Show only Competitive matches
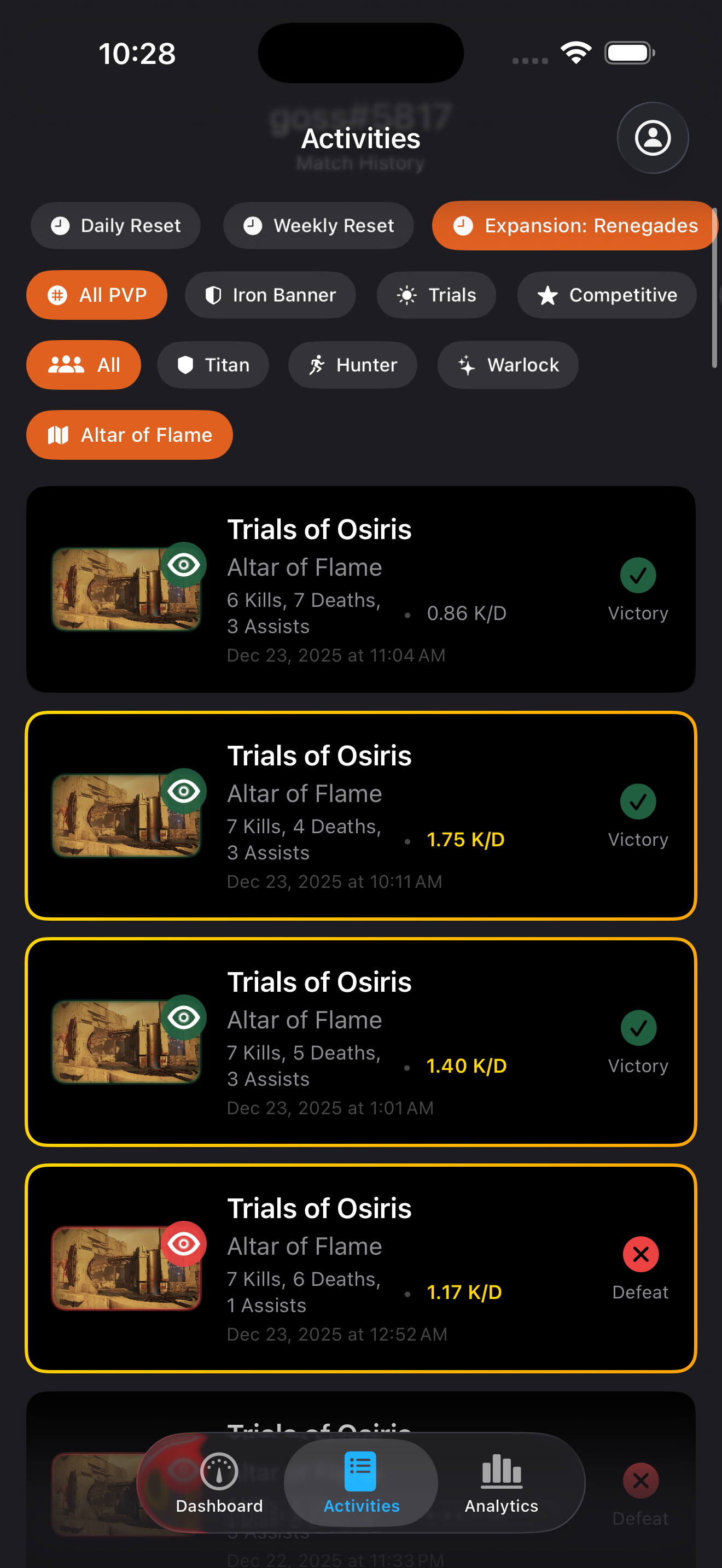The height and width of the screenshot is (1568, 722). tap(607, 295)
